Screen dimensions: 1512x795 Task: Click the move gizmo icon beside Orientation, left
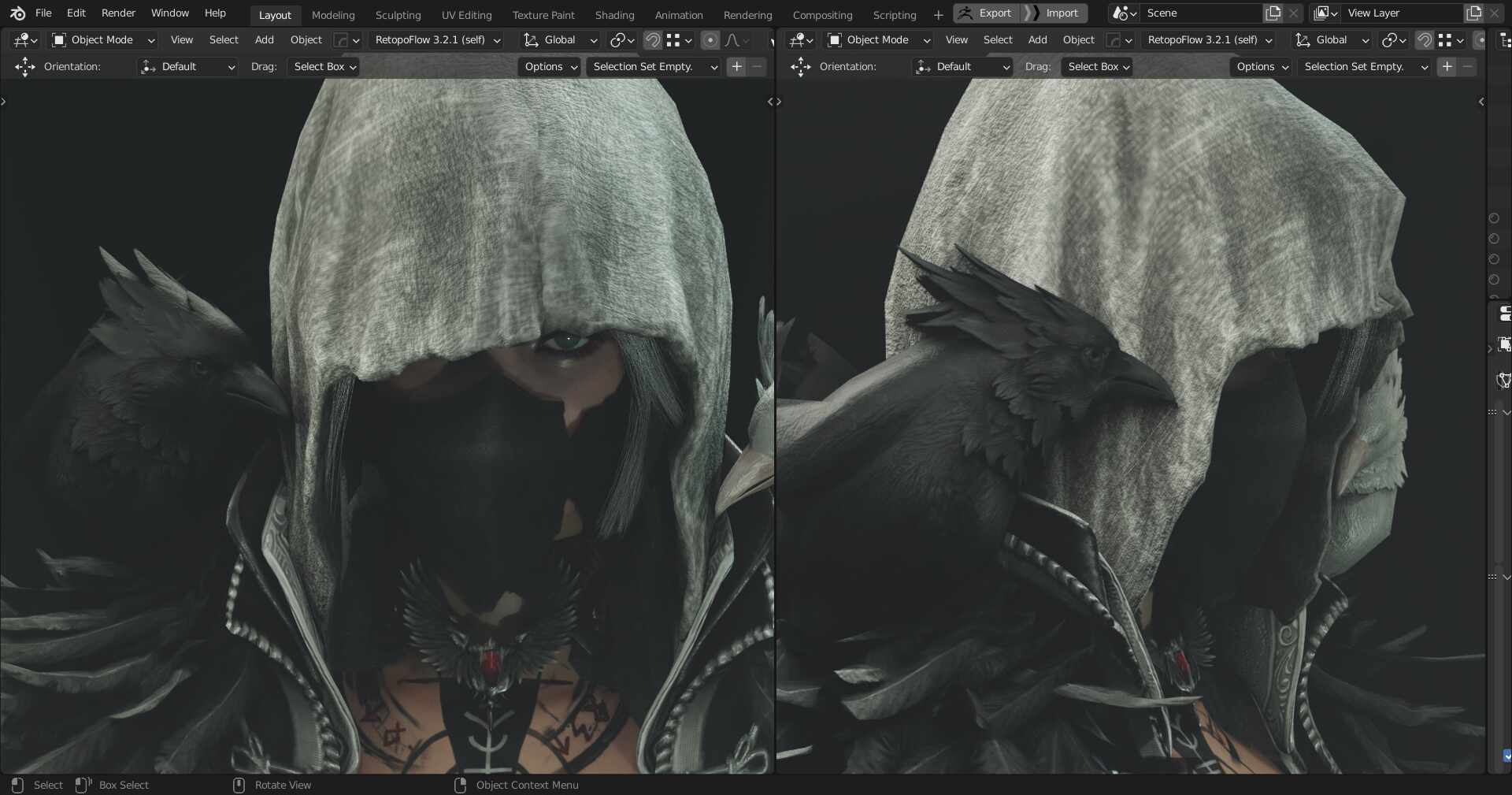tap(24, 67)
